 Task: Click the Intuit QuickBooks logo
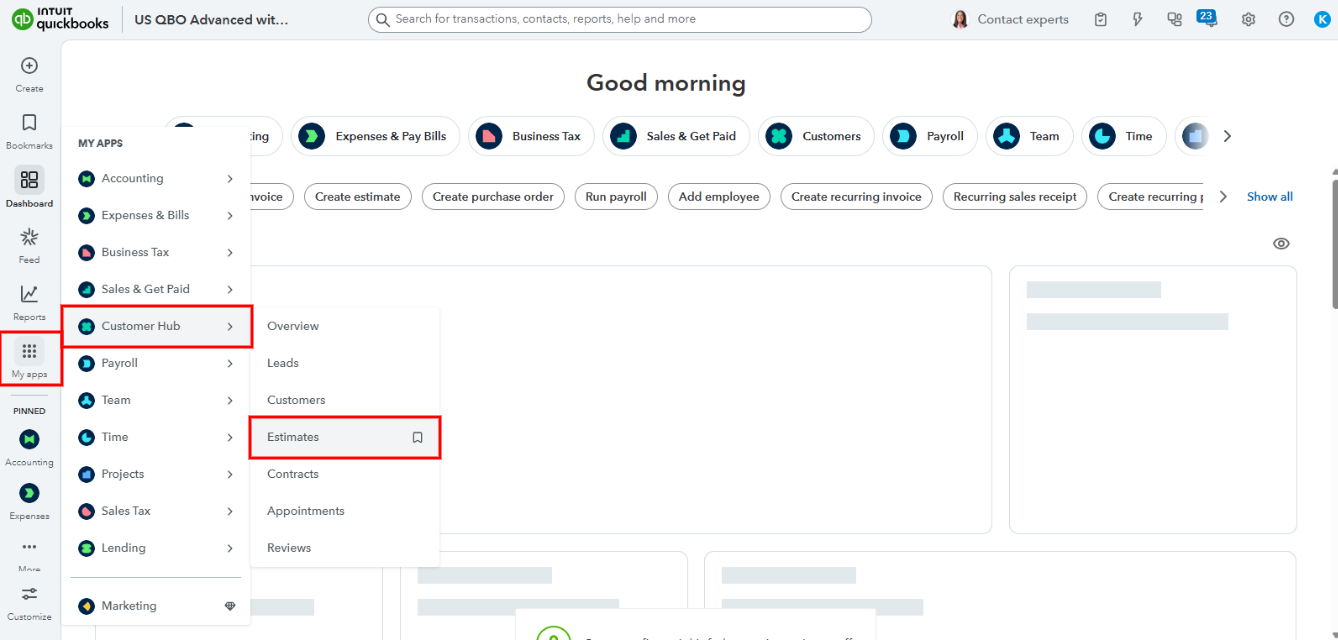pyautogui.click(x=60, y=19)
